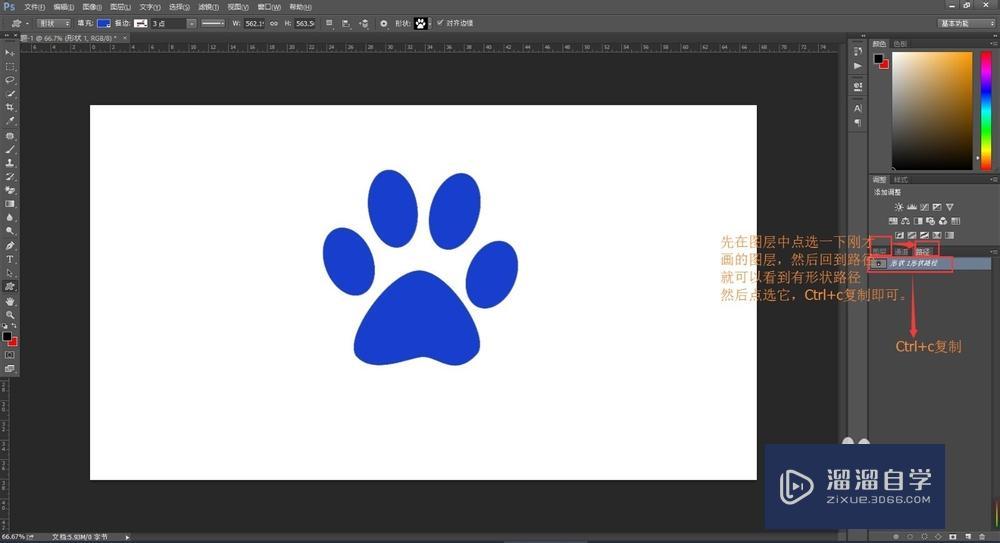Swap foreground and background colors
1000x543 pixels.
(x=14, y=325)
